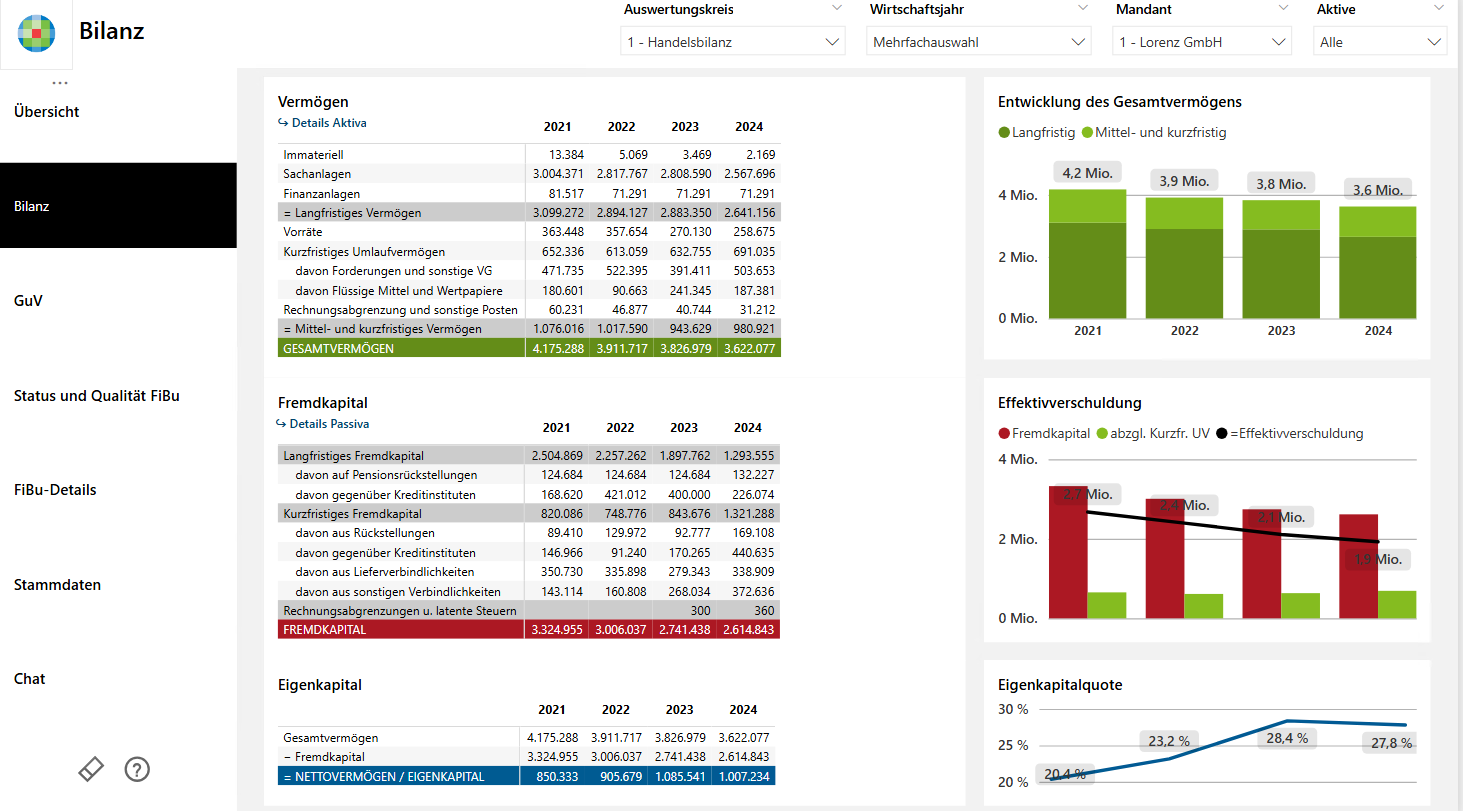Clear filters with the eraser icon
Viewport: 1463px width, 811px height.
91,769
